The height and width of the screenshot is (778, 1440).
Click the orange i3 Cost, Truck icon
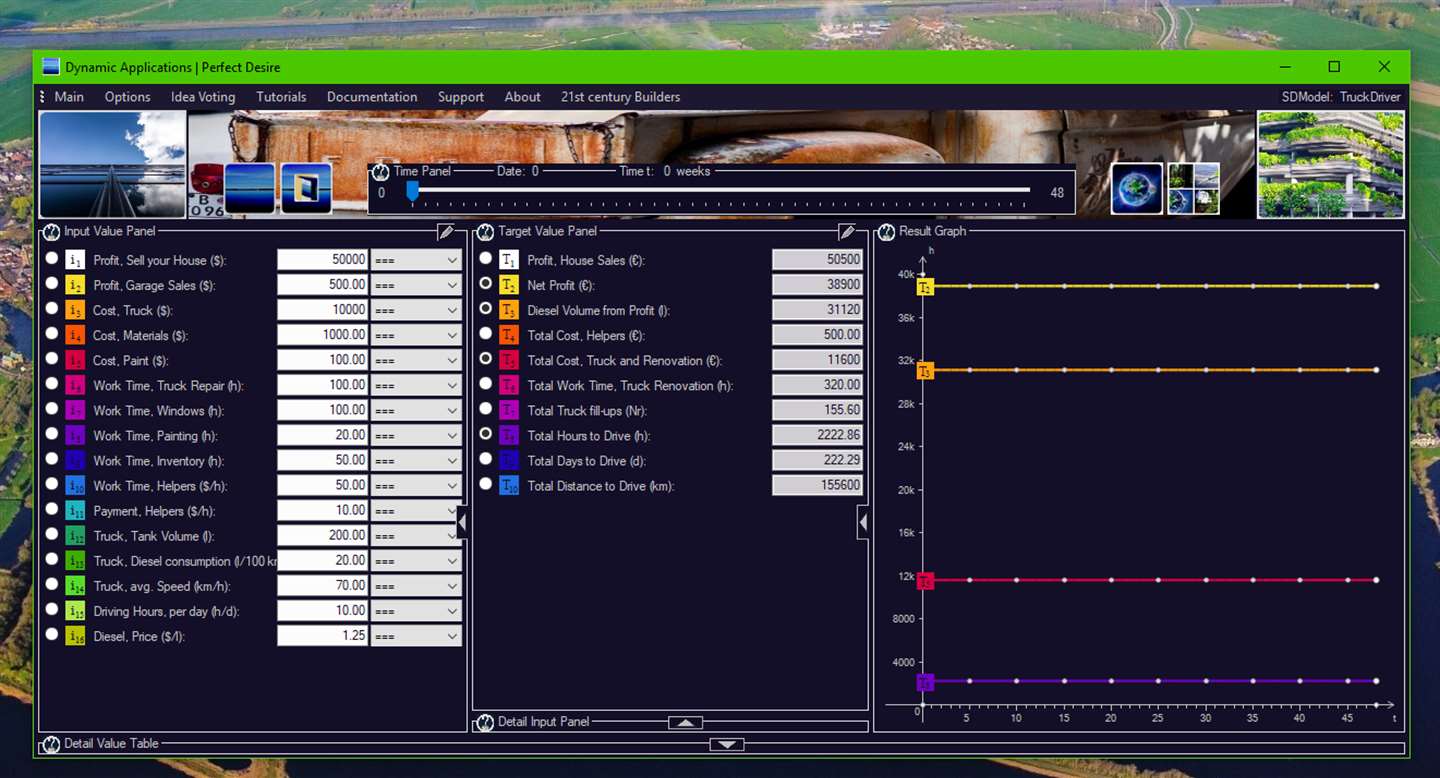pos(75,310)
